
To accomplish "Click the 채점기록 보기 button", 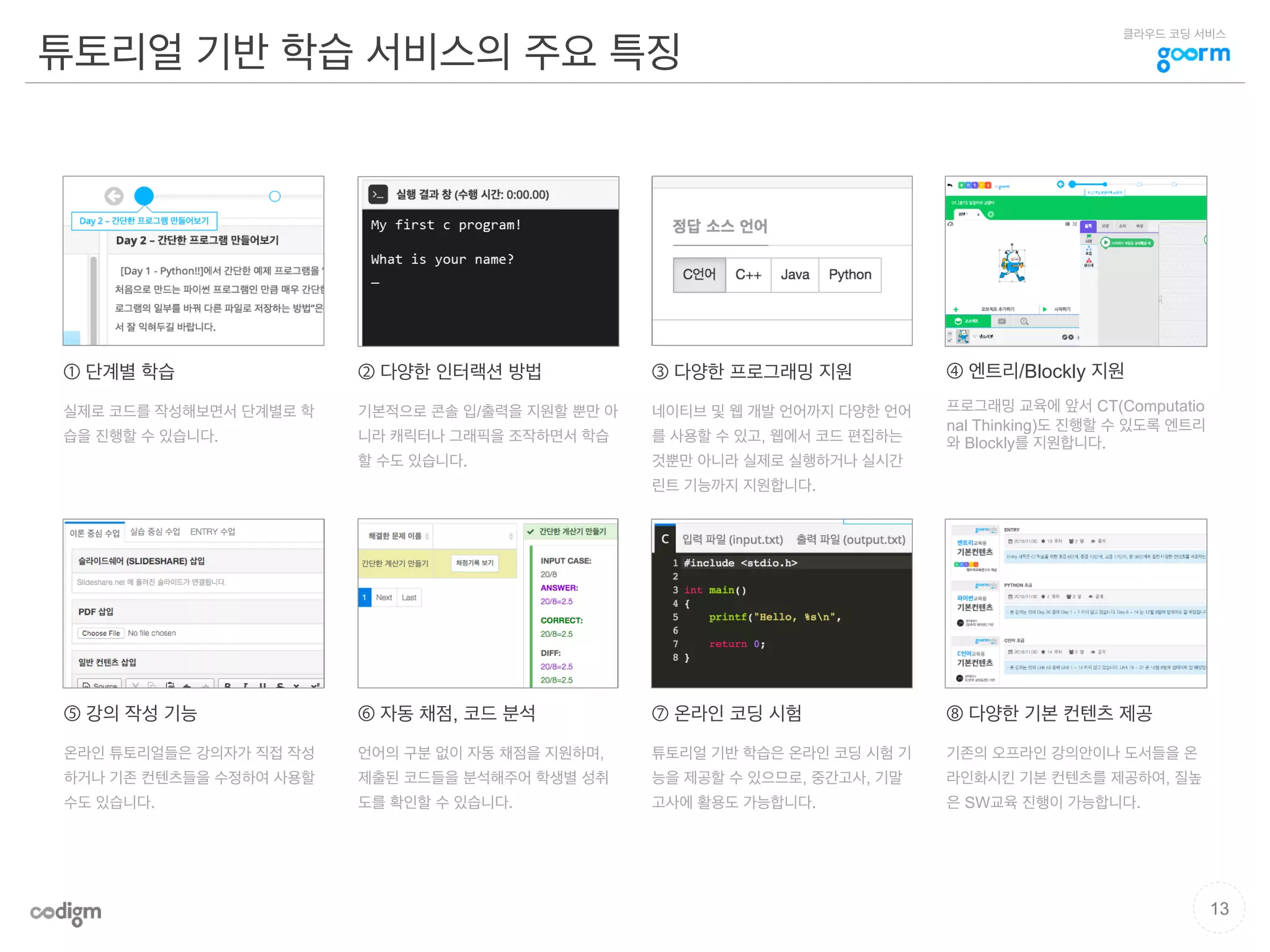I will click(x=474, y=563).
